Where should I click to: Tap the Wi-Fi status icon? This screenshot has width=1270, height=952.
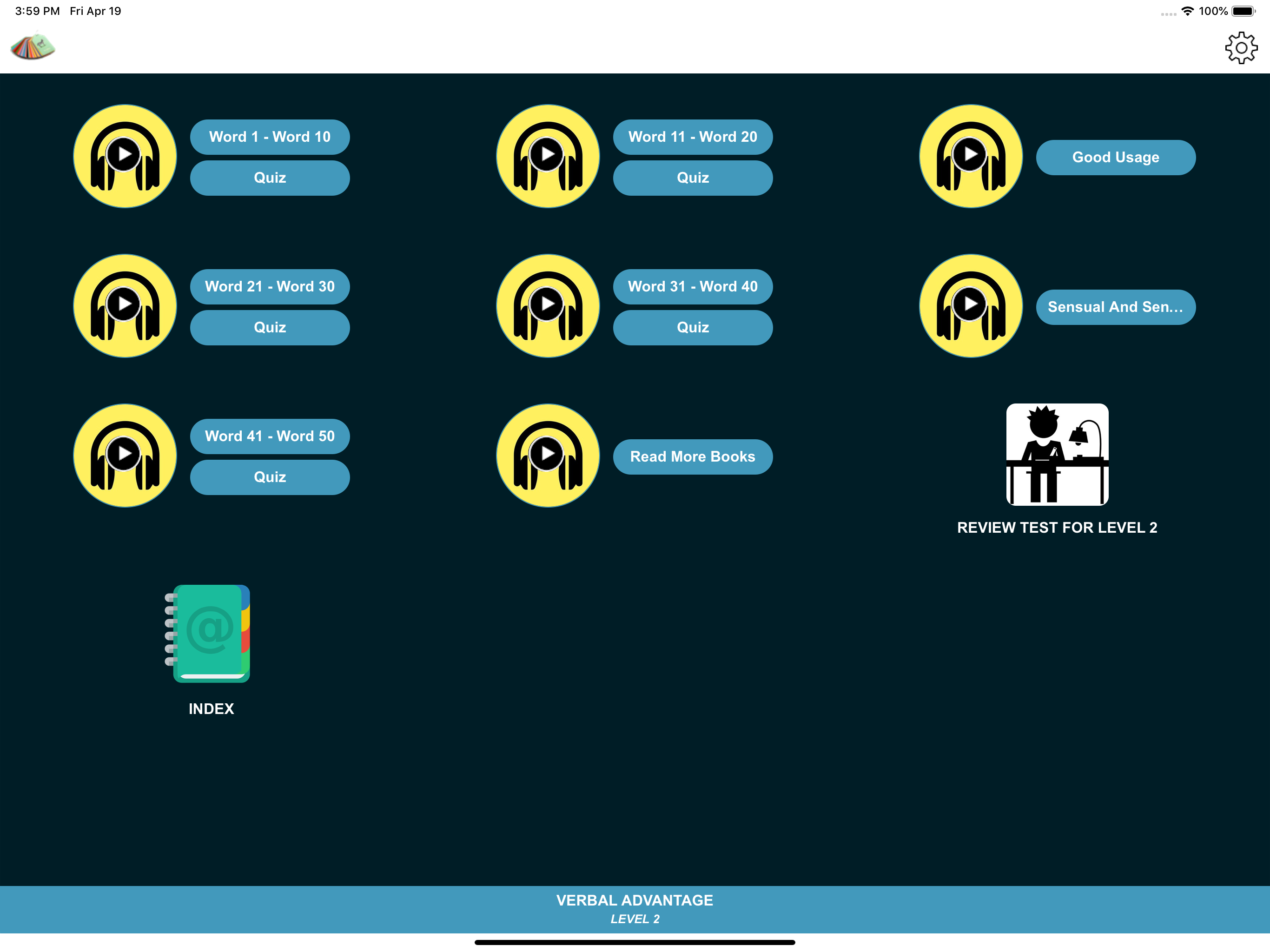point(1187,11)
